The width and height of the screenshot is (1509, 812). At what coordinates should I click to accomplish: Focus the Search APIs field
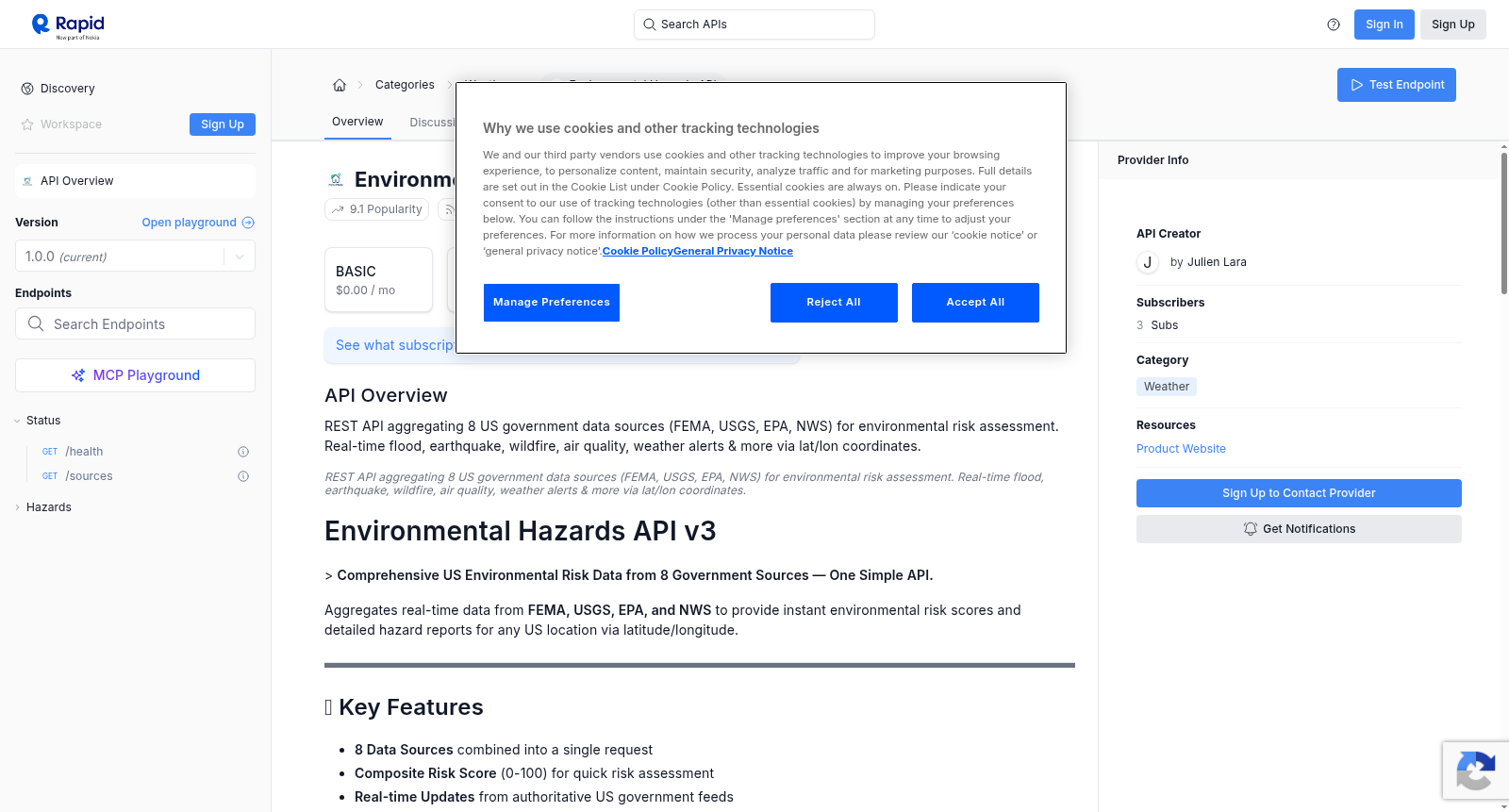(x=754, y=25)
